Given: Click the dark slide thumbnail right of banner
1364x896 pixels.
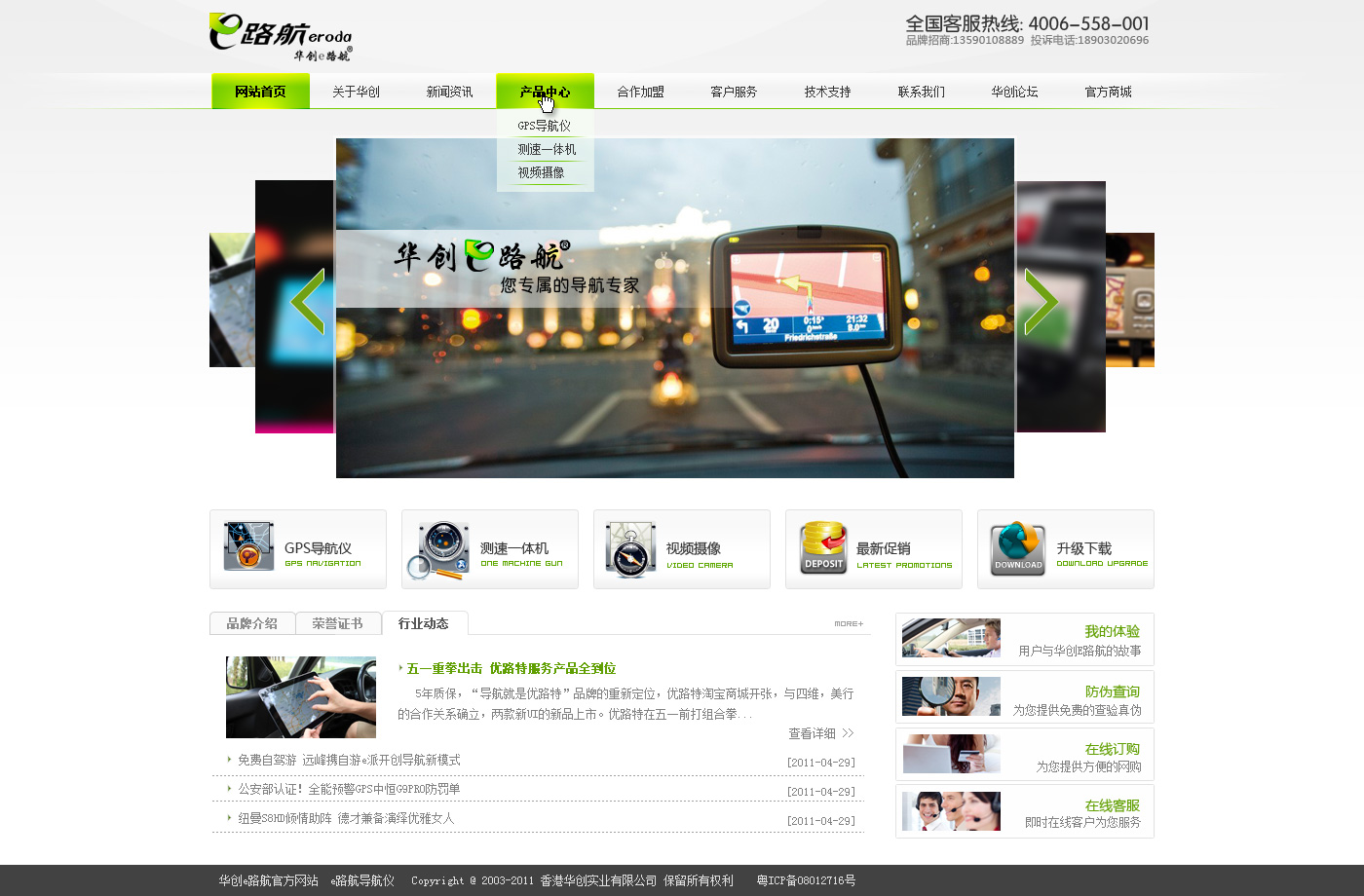Looking at the screenshot, I should 1061,307.
